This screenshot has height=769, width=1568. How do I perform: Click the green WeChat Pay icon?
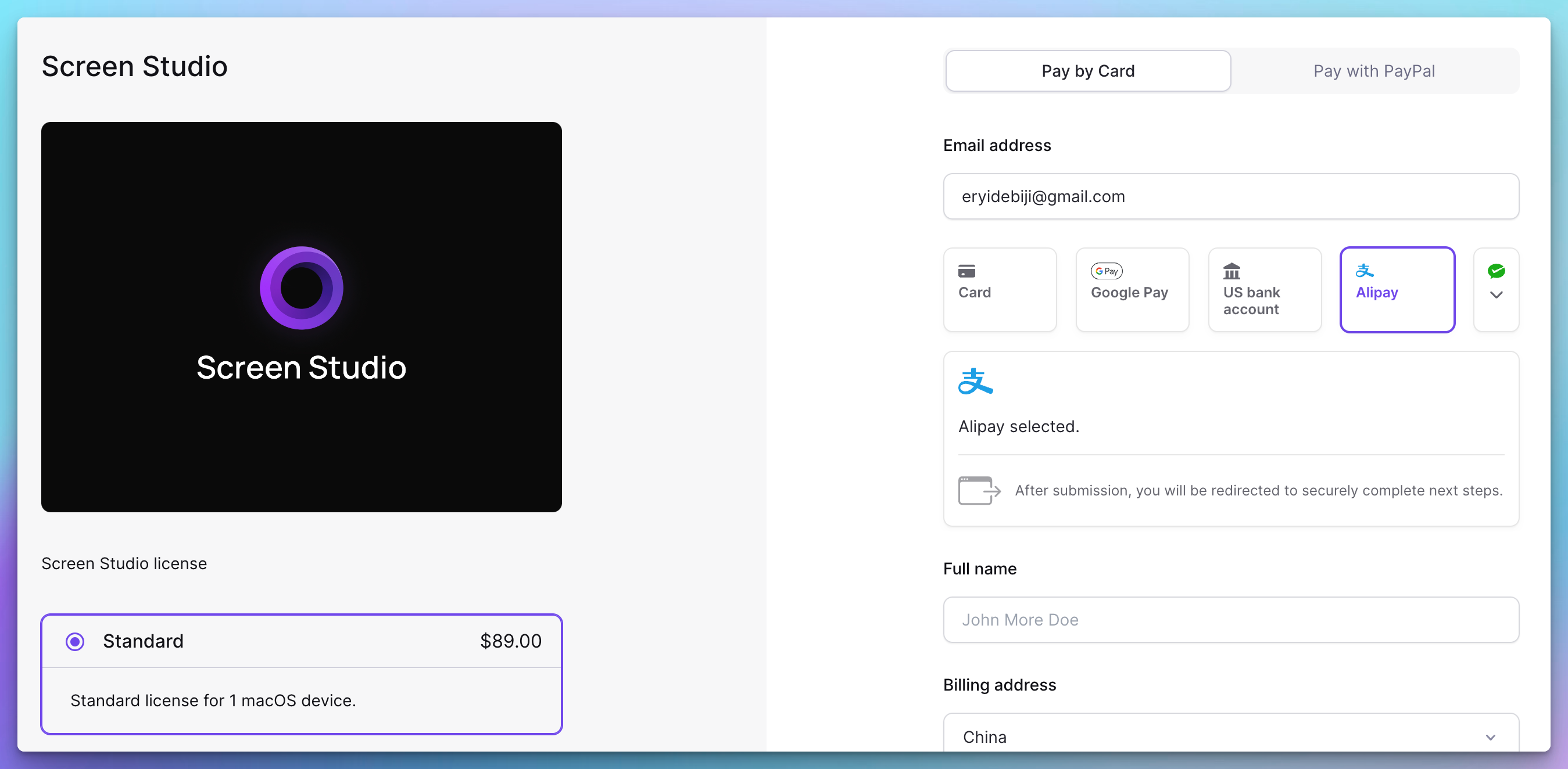1496,271
